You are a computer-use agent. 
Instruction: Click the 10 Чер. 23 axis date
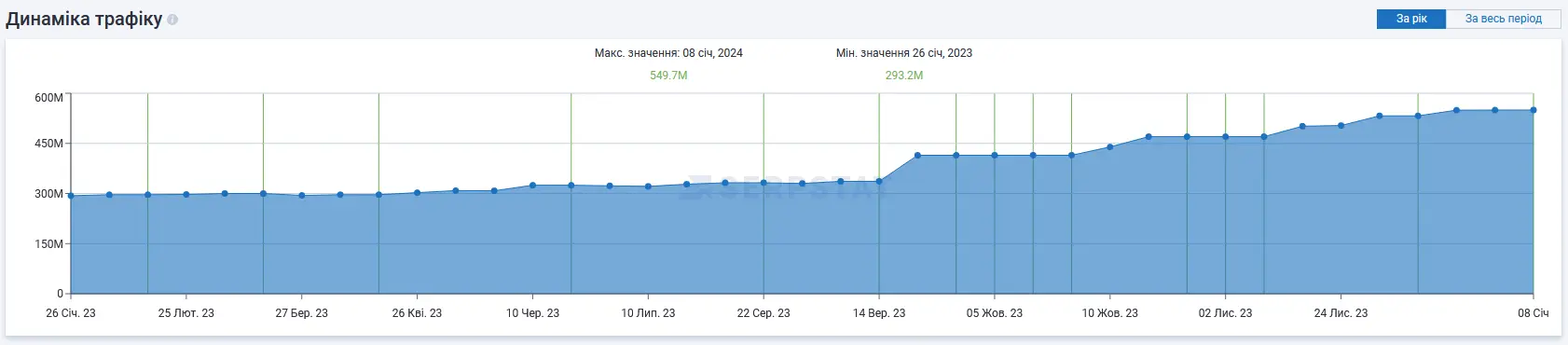tap(532, 313)
